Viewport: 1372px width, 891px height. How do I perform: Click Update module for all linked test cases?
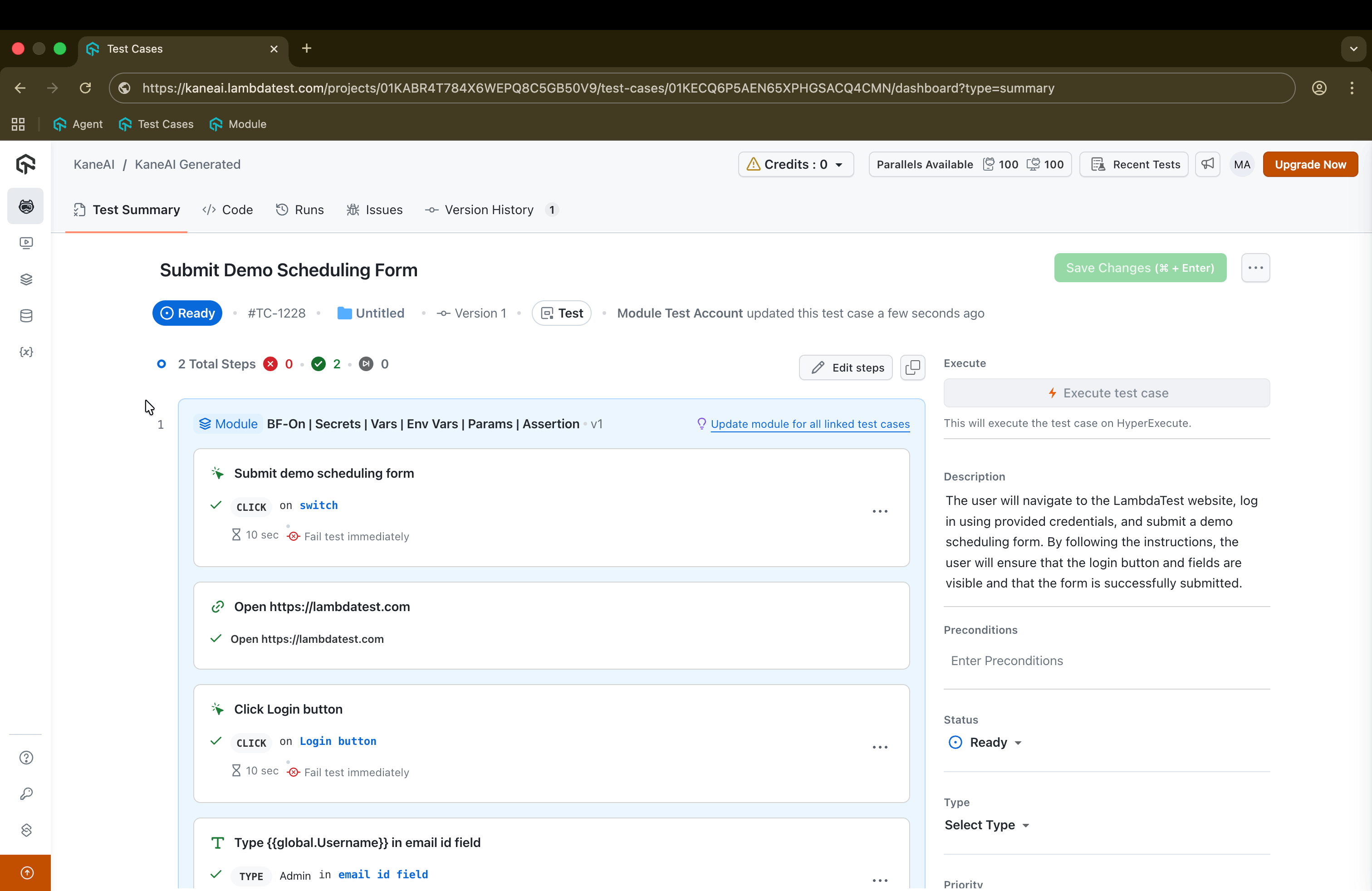click(809, 424)
